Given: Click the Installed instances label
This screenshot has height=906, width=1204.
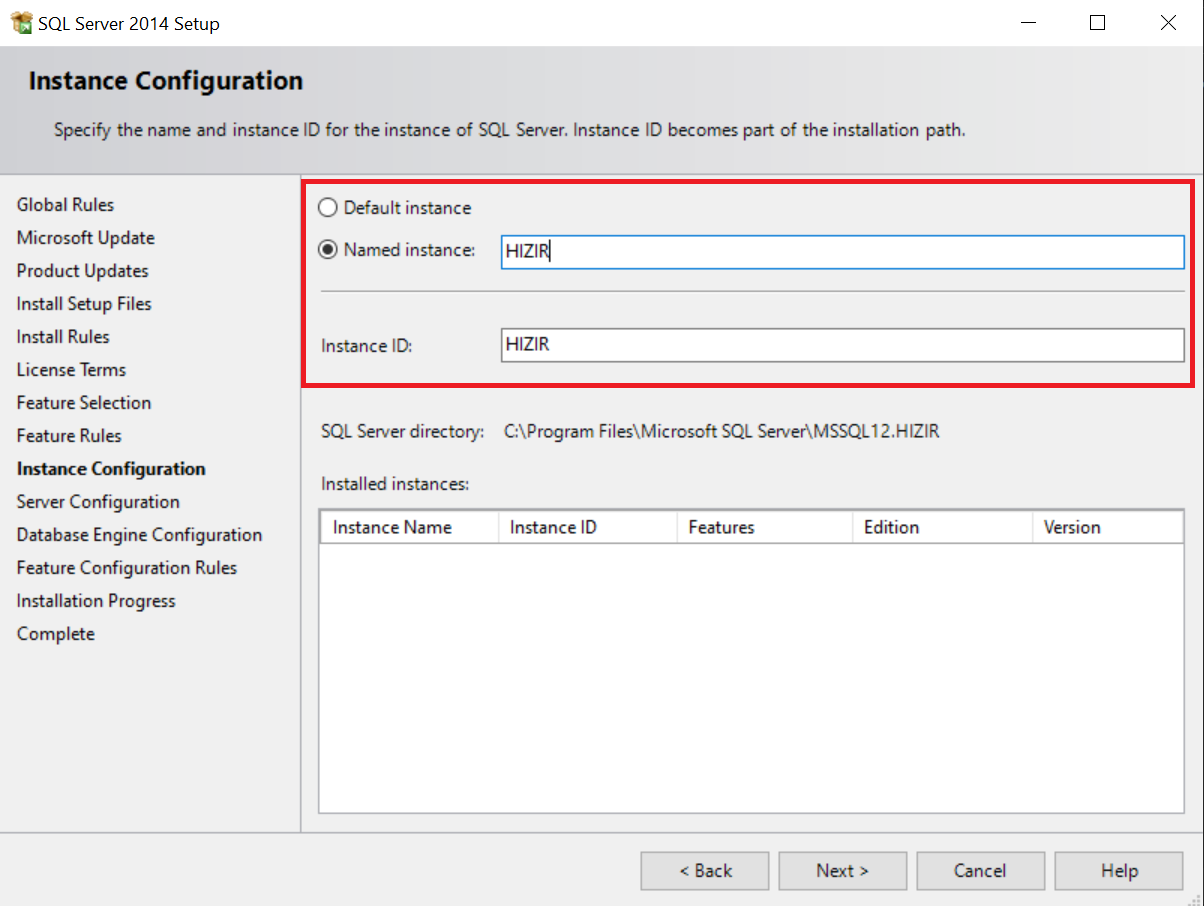Looking at the screenshot, I should pyautogui.click(x=395, y=484).
